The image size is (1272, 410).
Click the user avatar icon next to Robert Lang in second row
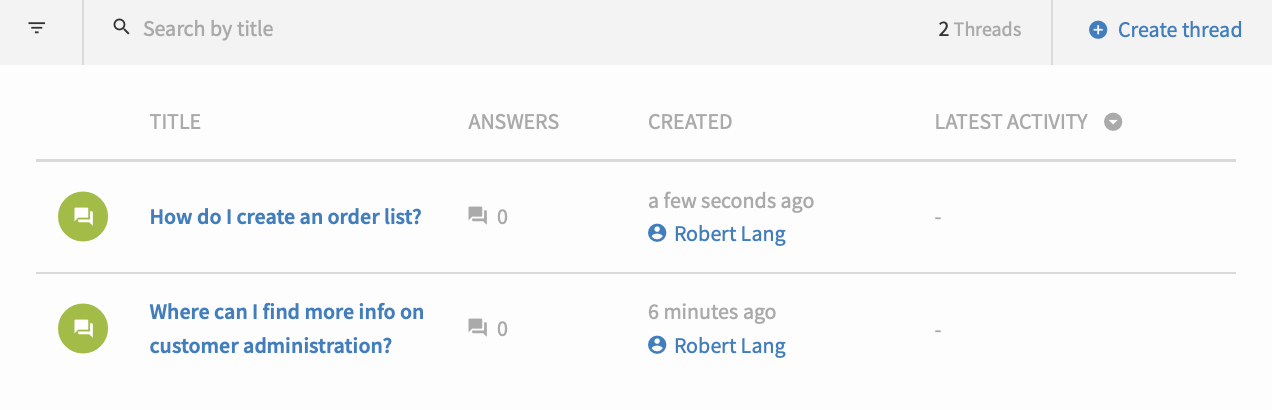coord(657,345)
